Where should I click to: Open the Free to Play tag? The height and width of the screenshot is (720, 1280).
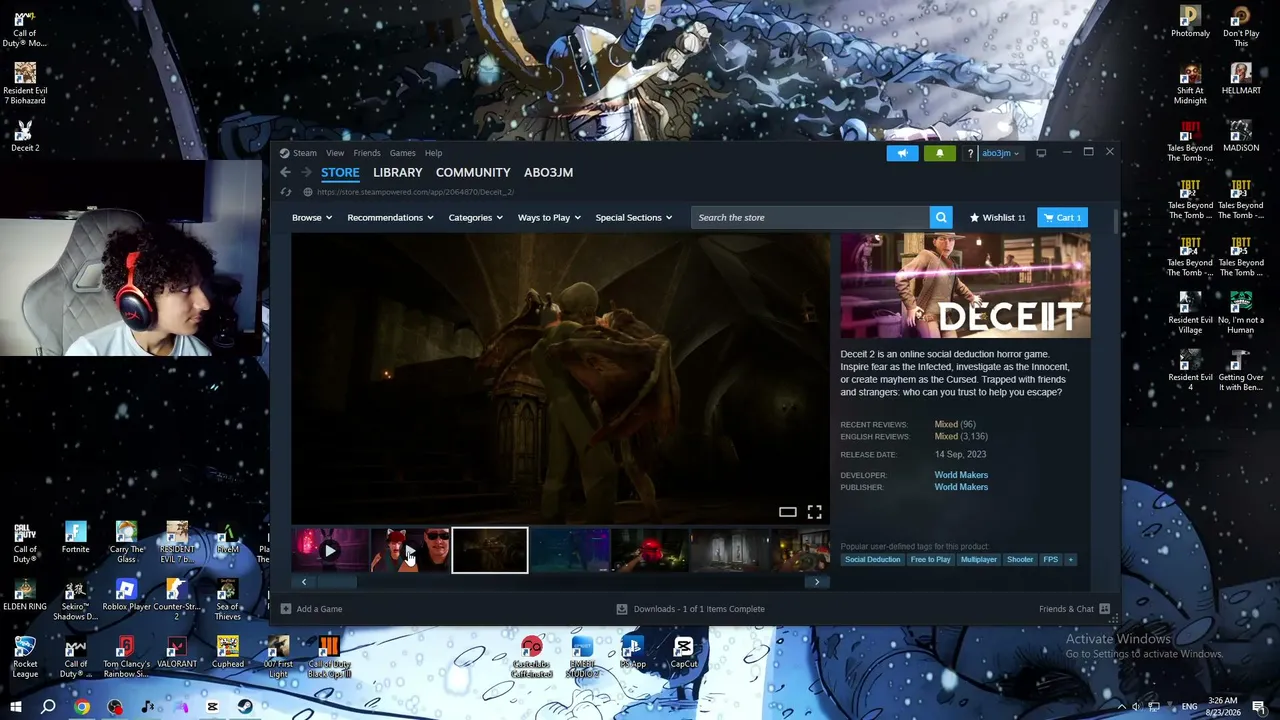pyautogui.click(x=930, y=559)
